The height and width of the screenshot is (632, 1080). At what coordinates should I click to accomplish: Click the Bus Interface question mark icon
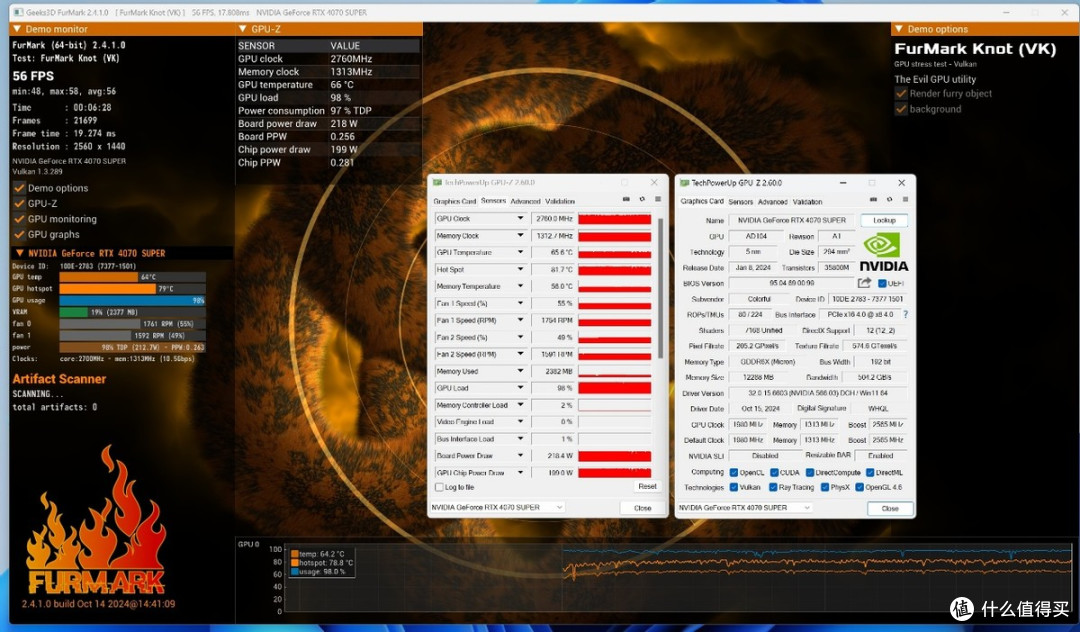[x=906, y=314]
